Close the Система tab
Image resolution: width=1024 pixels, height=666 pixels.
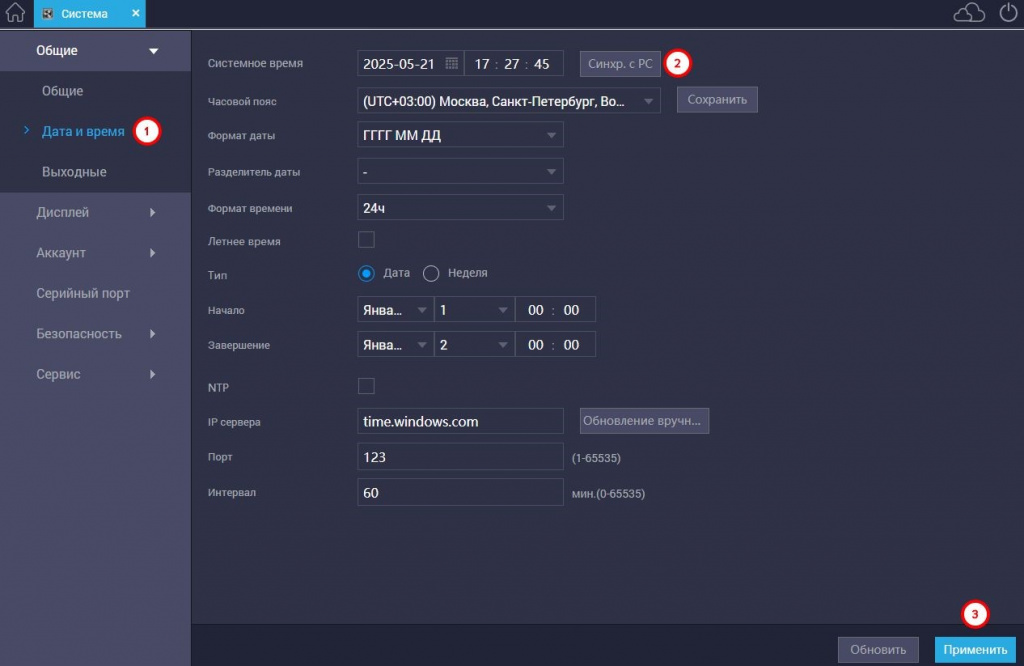[x=136, y=13]
